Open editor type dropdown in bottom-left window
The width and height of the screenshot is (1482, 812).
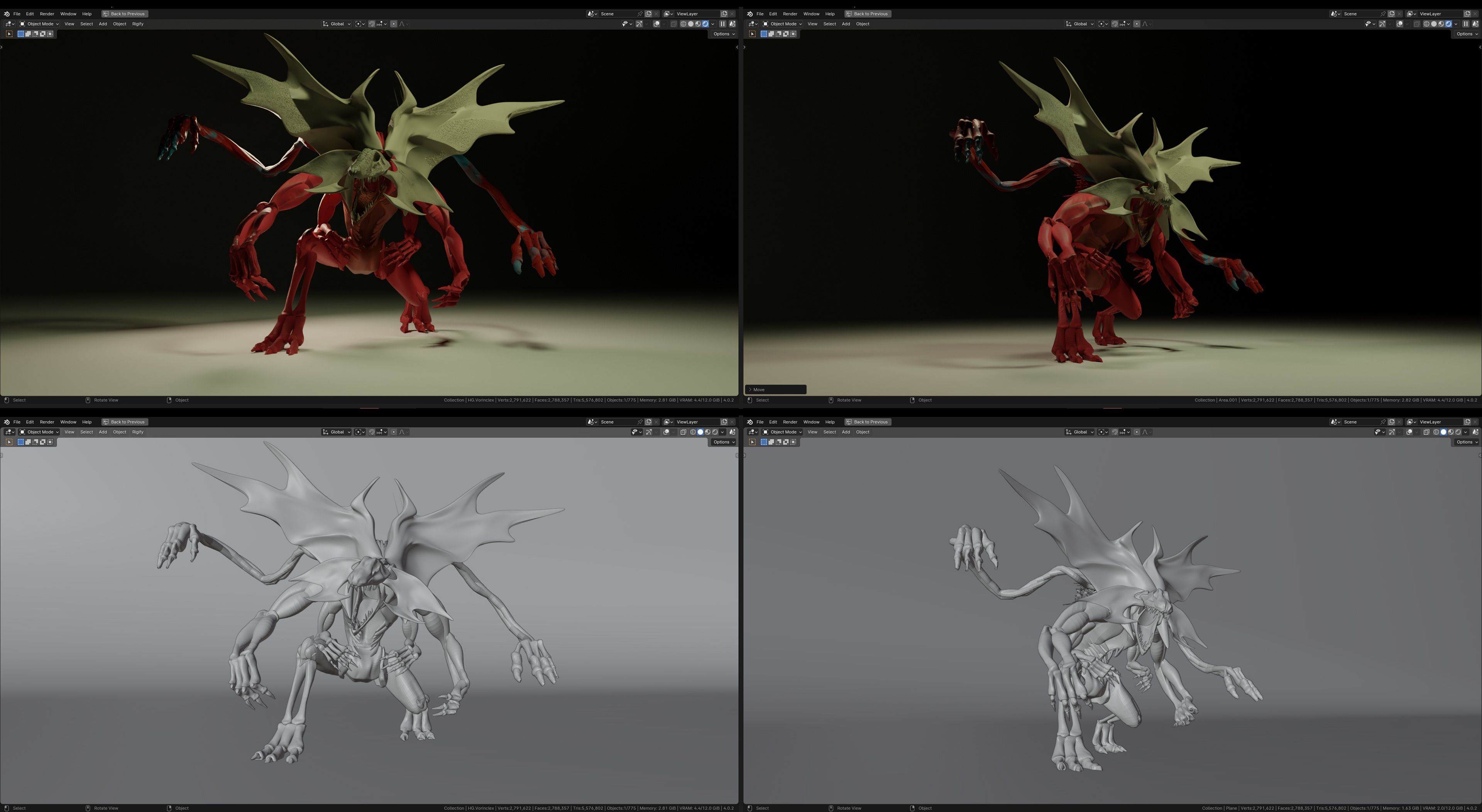click(x=9, y=432)
